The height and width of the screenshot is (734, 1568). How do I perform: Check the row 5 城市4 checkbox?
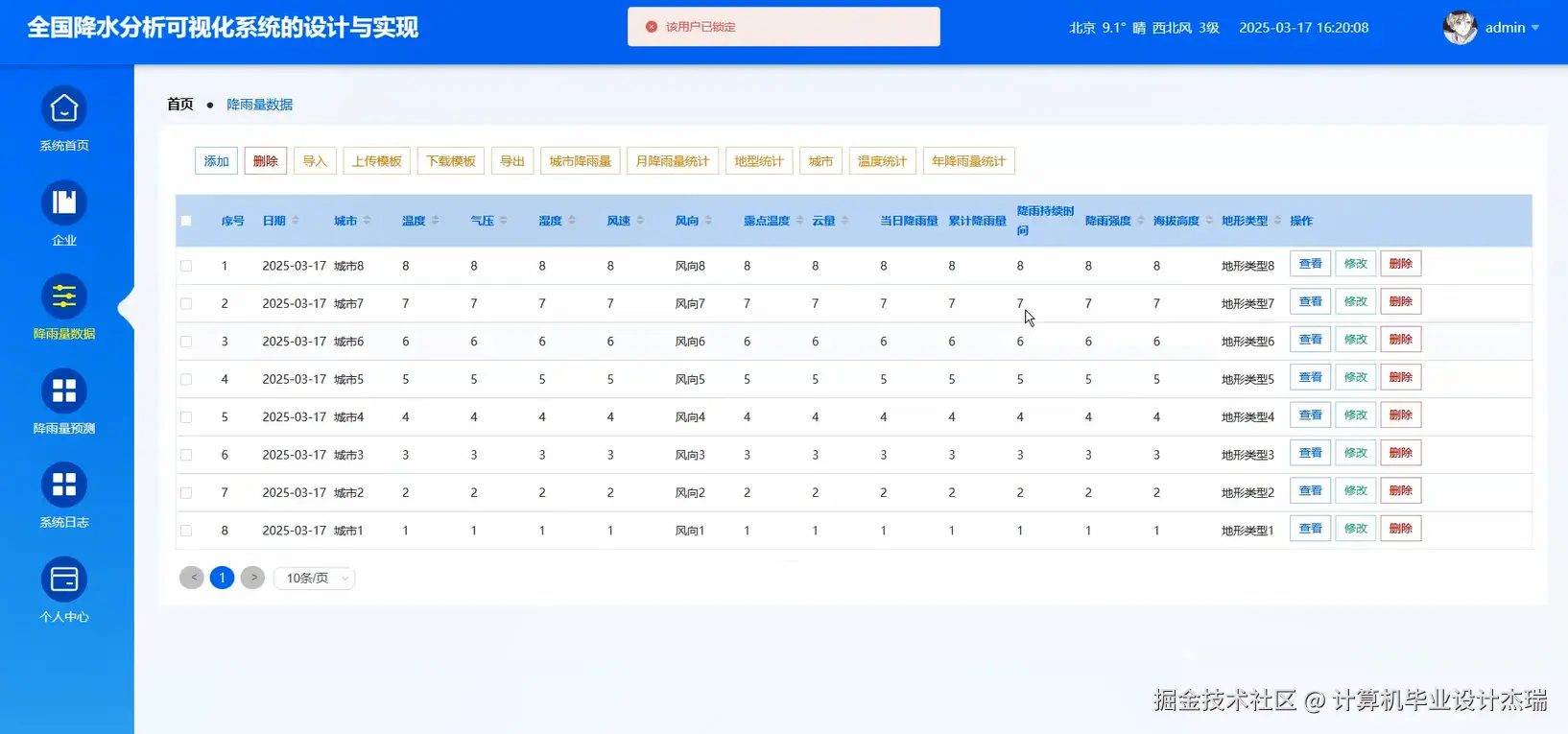[186, 417]
